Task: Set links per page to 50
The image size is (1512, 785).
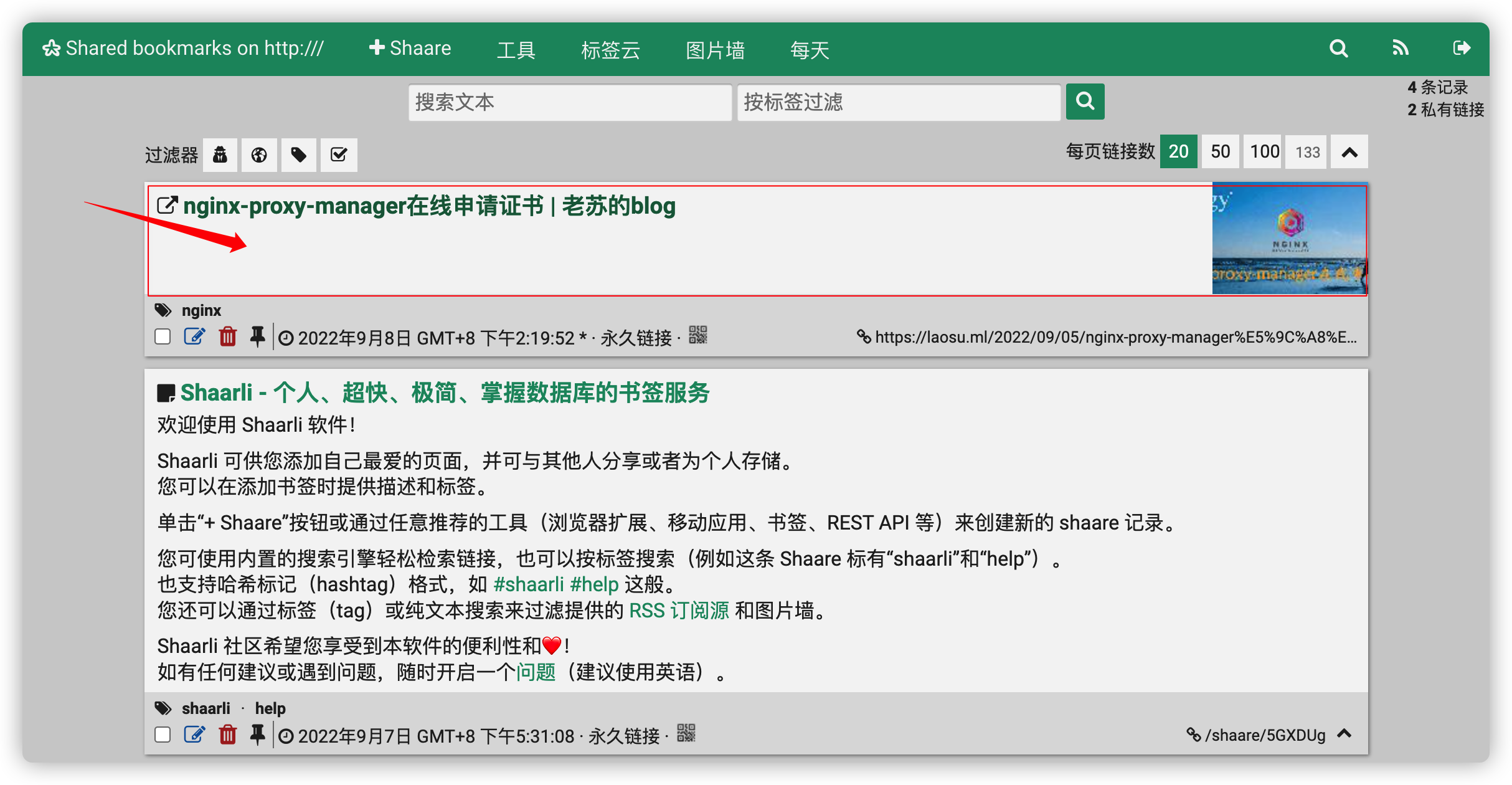Action: pos(1220,152)
